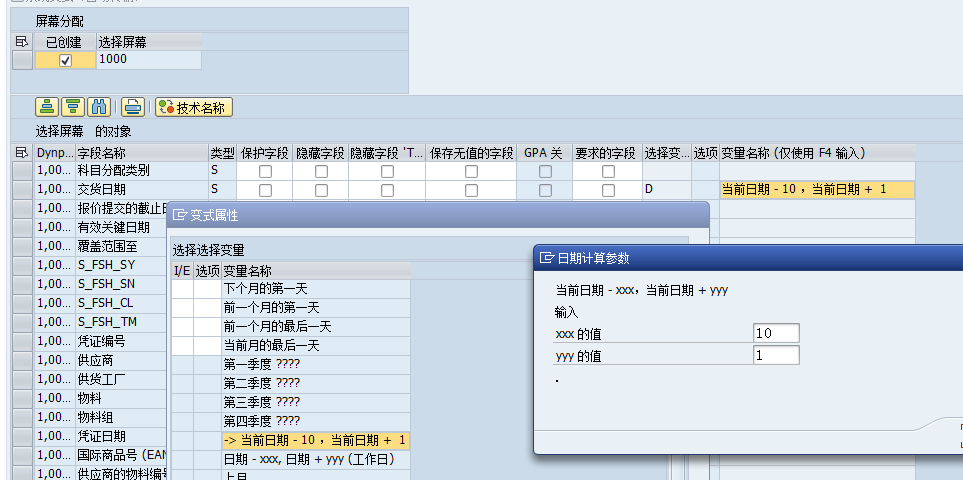Image resolution: width=963 pixels, height=480 pixels.
Task: Select row button for 科目分配类别
Action: coord(23,171)
